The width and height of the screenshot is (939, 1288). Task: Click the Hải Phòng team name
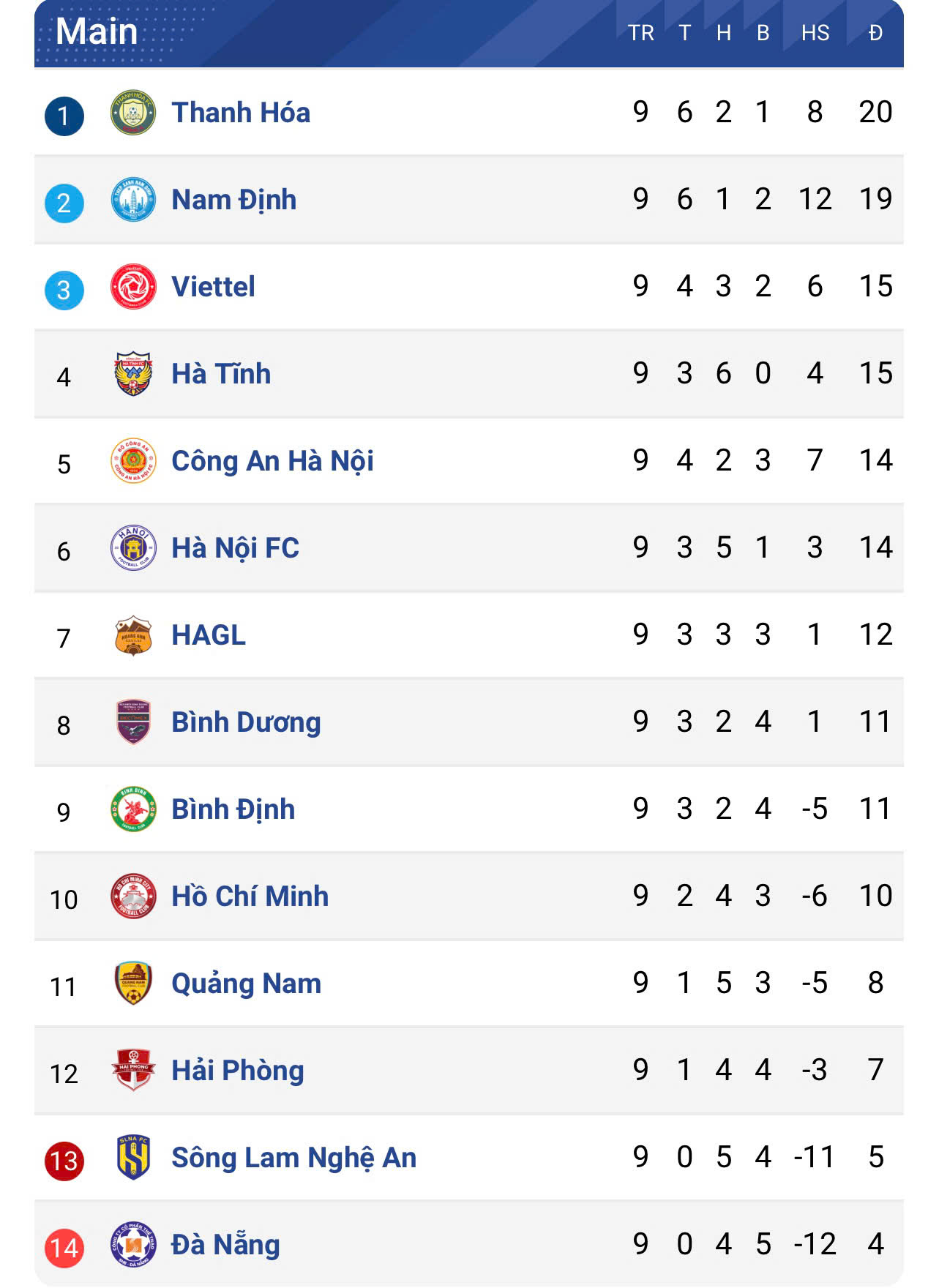pos(237,1071)
